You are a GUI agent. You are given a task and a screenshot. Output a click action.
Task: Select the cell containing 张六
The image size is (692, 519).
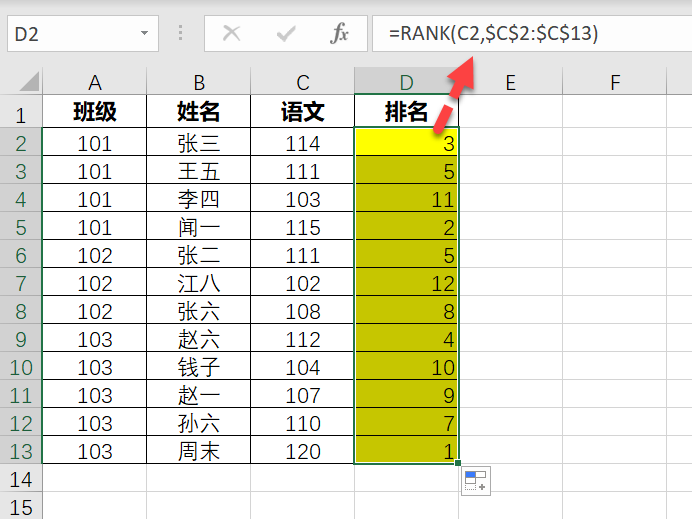[x=199, y=312]
